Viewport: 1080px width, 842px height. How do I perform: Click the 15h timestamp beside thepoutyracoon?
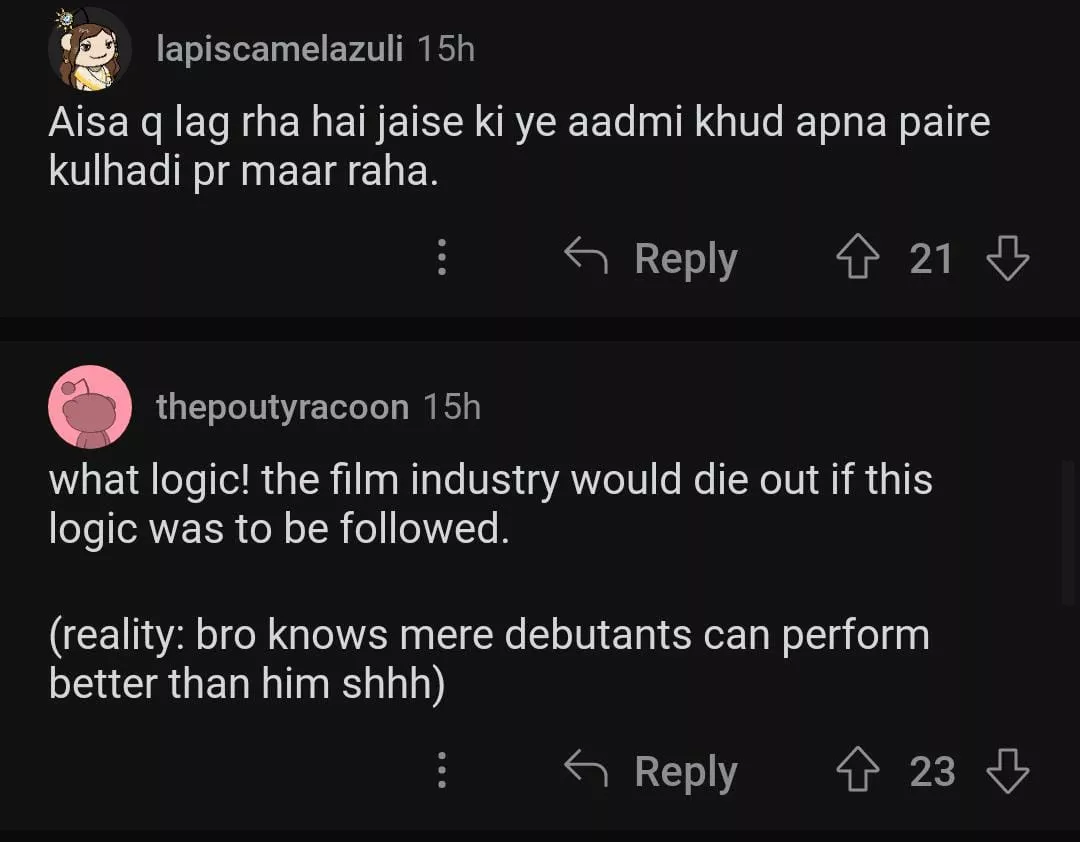click(x=452, y=407)
